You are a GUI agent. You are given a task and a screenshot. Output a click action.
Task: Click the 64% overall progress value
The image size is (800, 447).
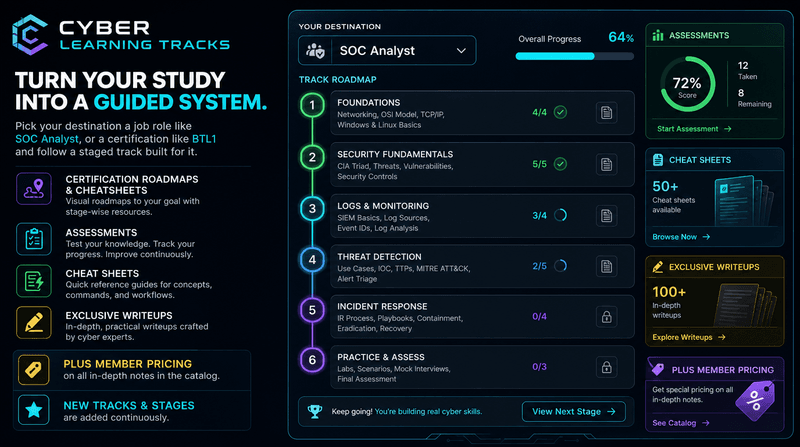621,37
